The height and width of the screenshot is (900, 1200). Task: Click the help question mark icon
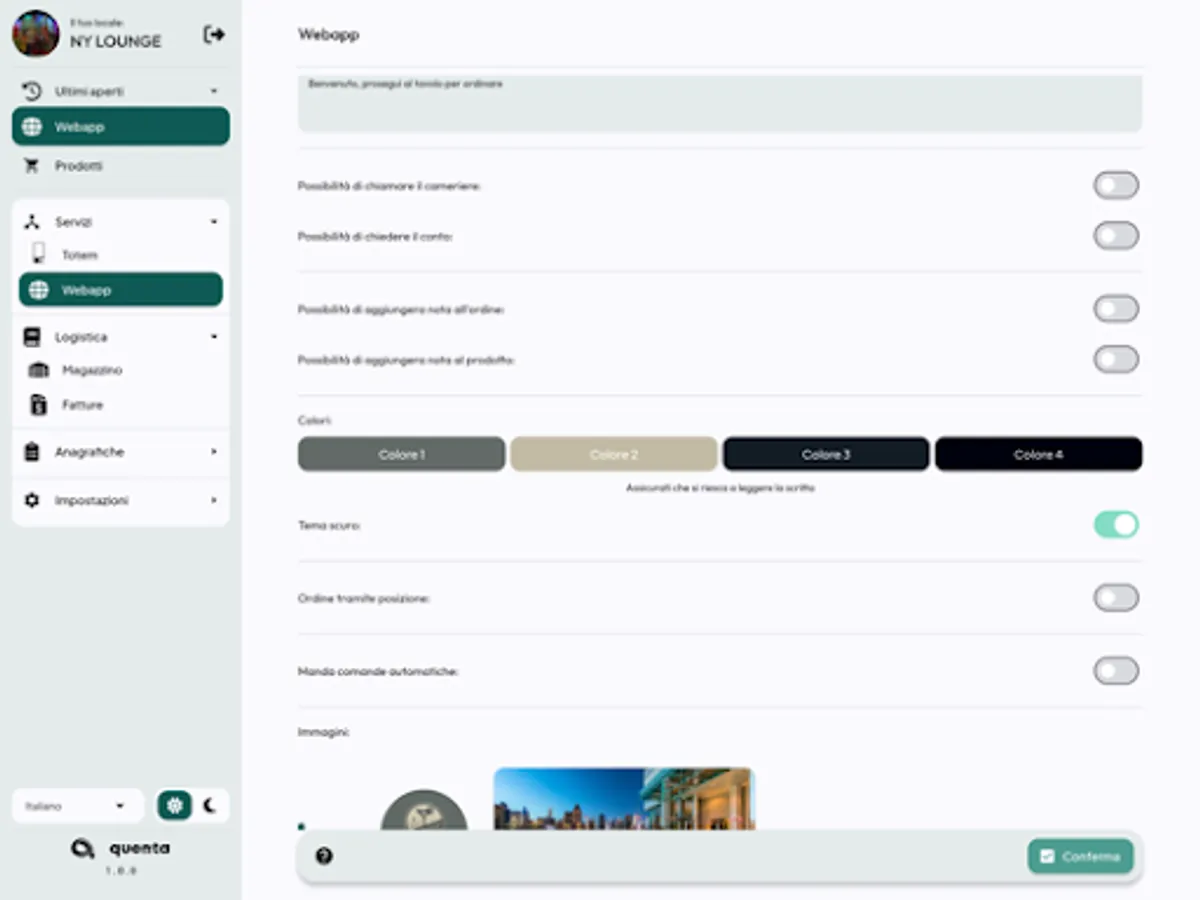[323, 855]
